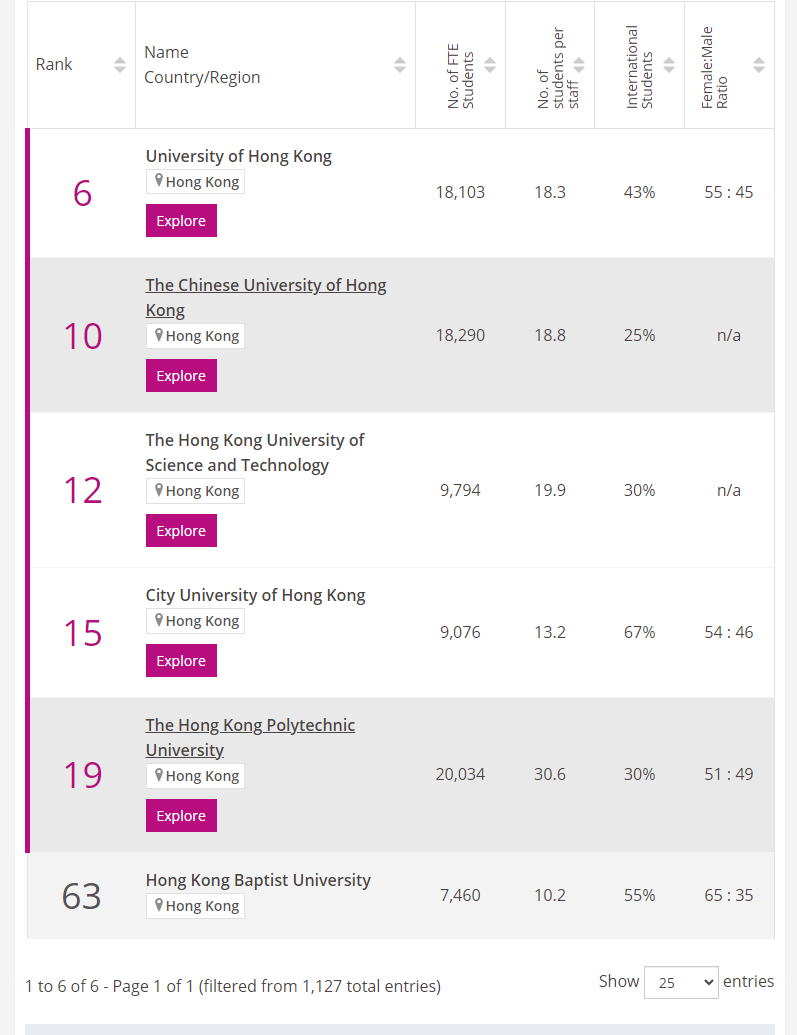This screenshot has width=797, height=1035.
Task: Sort by No. of FTE Students
Action: [x=490, y=65]
